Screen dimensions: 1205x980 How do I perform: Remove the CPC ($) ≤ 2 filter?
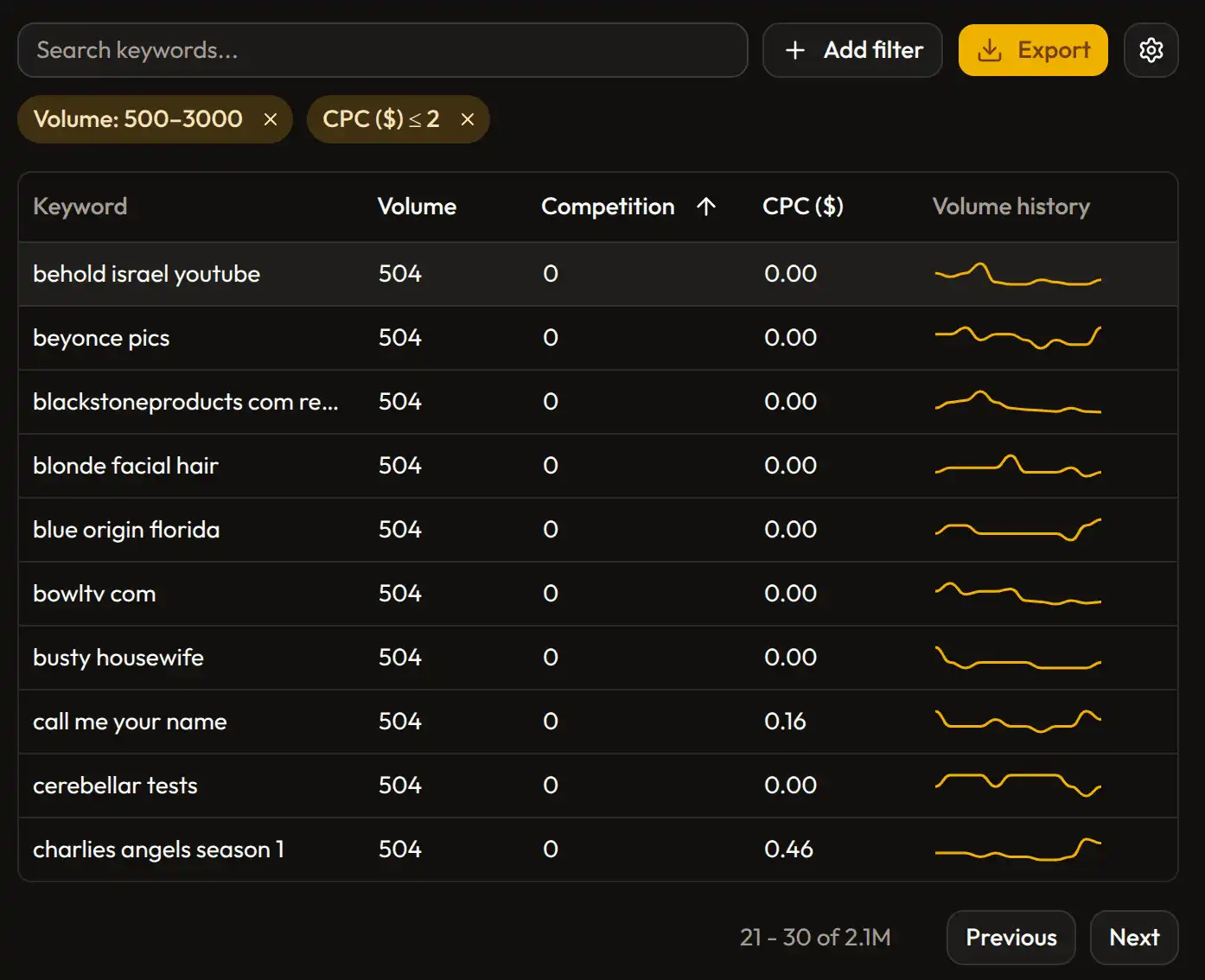tap(468, 119)
